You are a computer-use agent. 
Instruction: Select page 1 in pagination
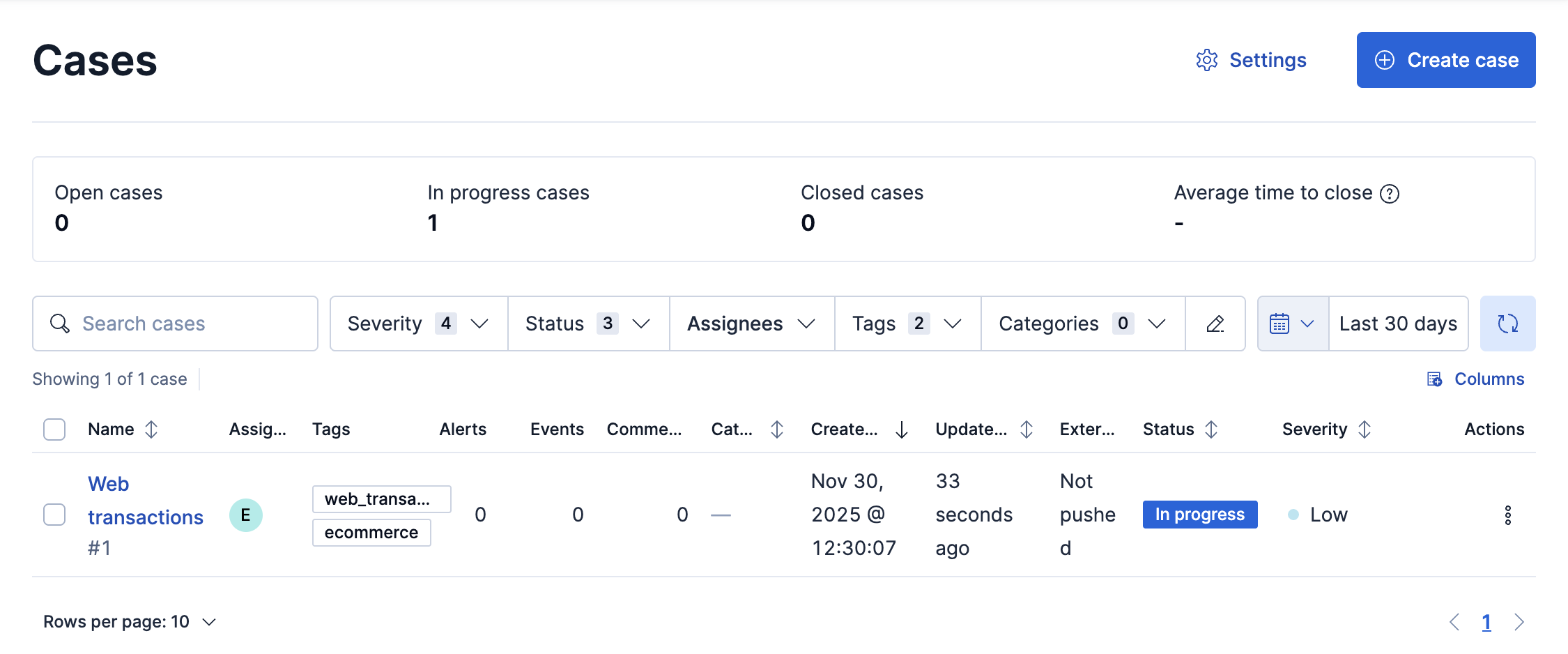[1486, 621]
